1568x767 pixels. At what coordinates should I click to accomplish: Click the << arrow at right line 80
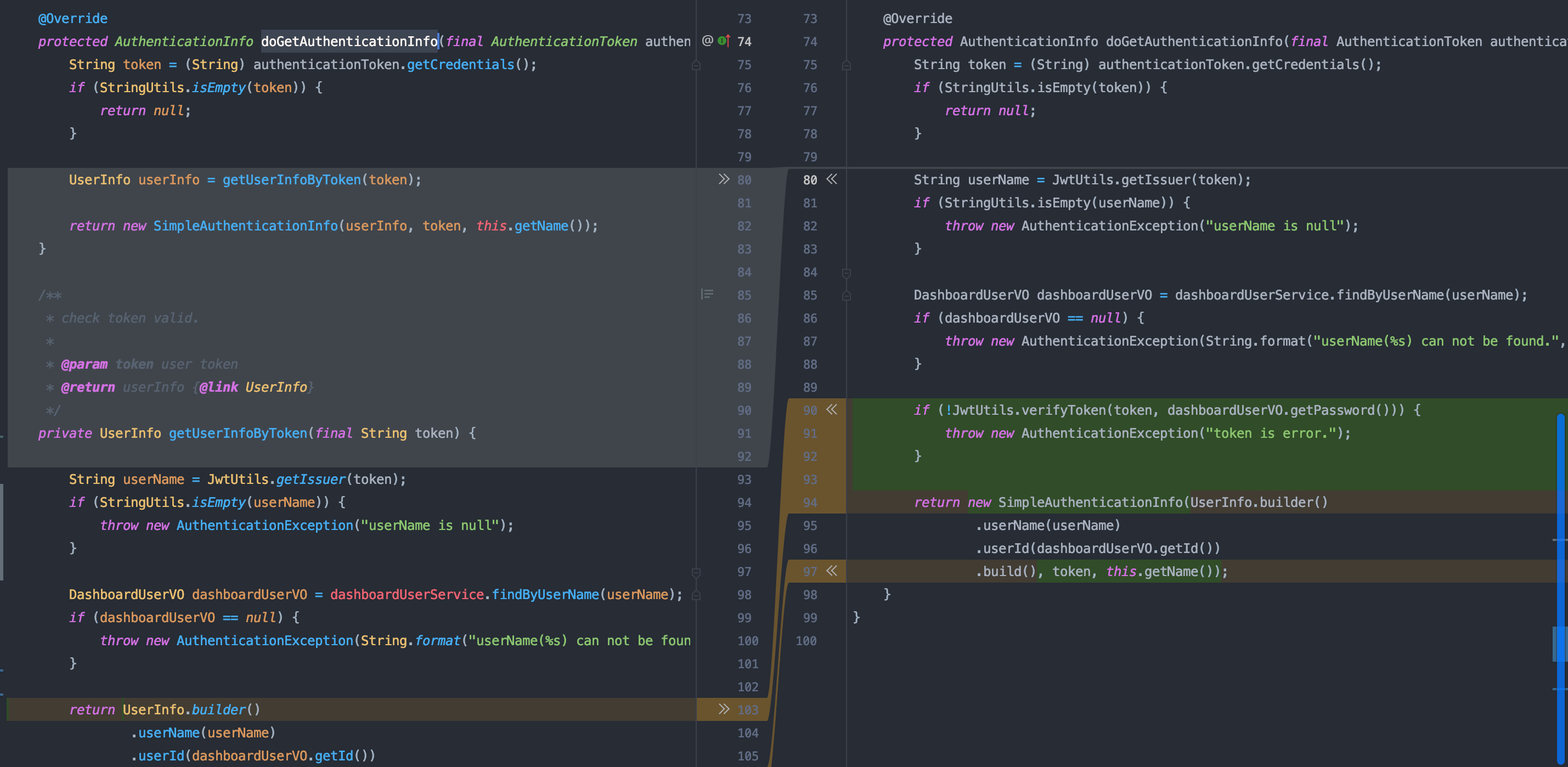tap(832, 179)
